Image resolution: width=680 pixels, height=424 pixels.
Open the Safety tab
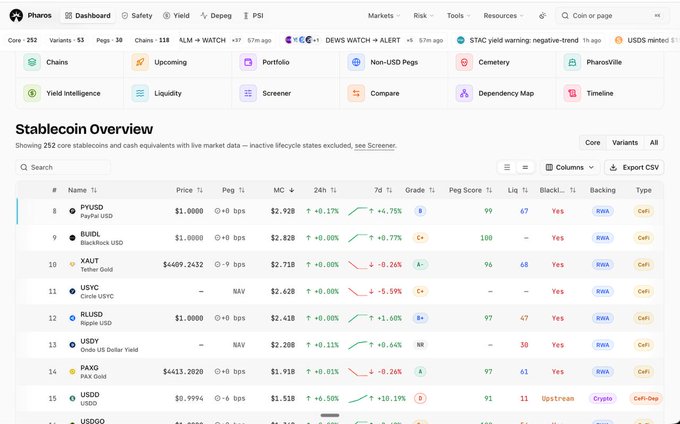[x=137, y=16]
